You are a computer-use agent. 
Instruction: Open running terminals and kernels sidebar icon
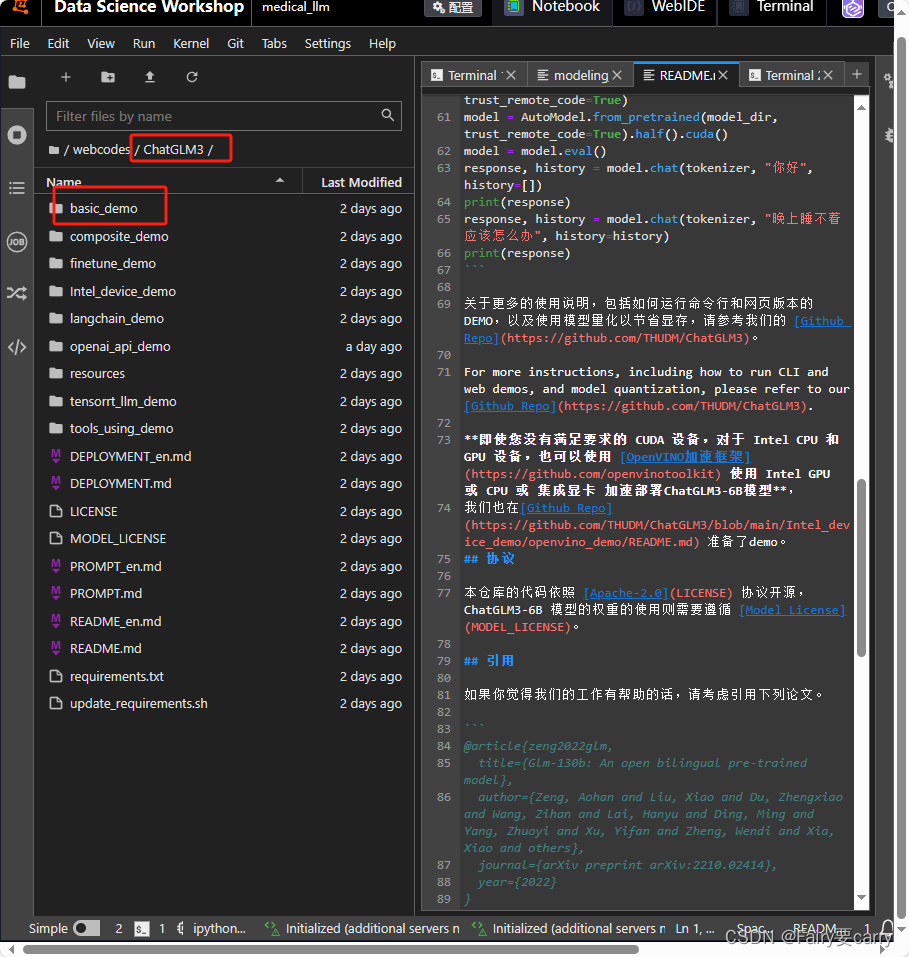click(x=17, y=135)
